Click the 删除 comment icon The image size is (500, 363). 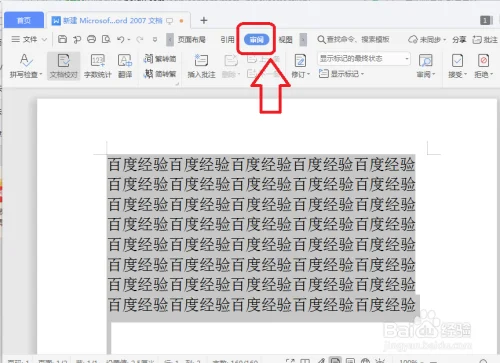231,61
